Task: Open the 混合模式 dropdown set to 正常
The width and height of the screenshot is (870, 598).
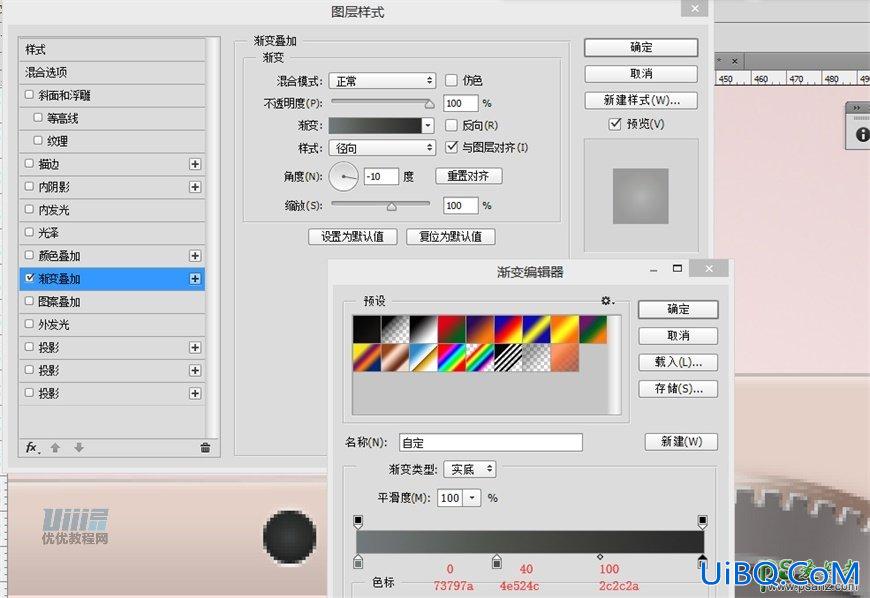Action: click(x=382, y=81)
